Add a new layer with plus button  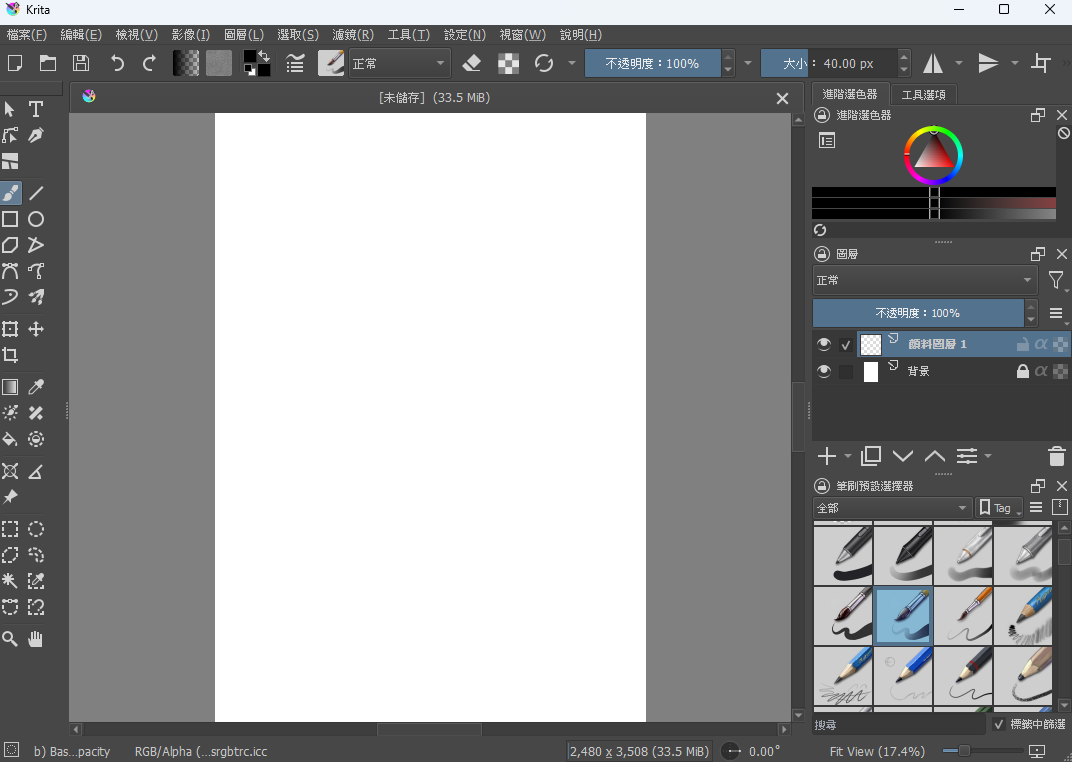pos(827,456)
